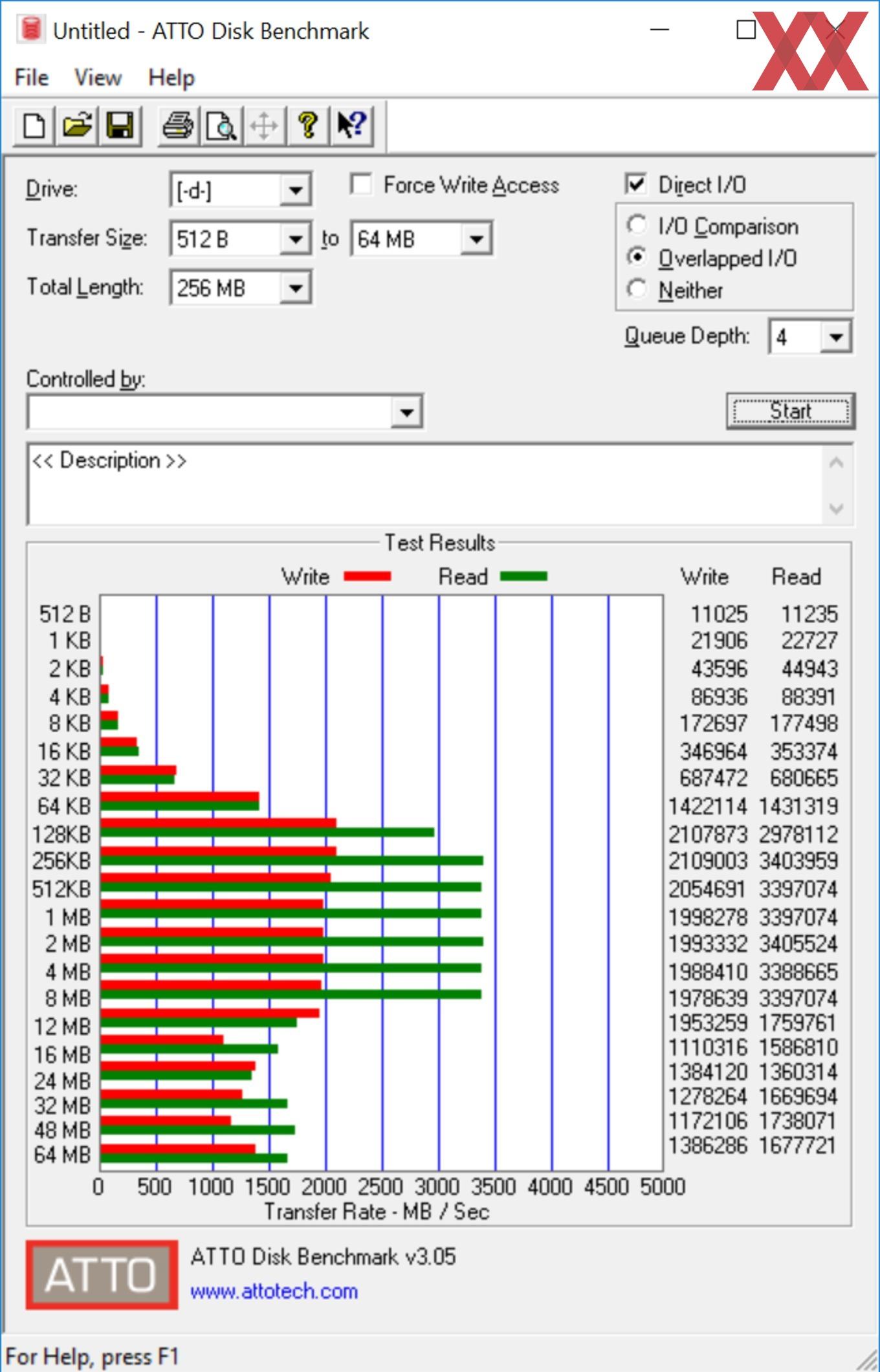
Task: Click read value 3405524
Action: 798,944
